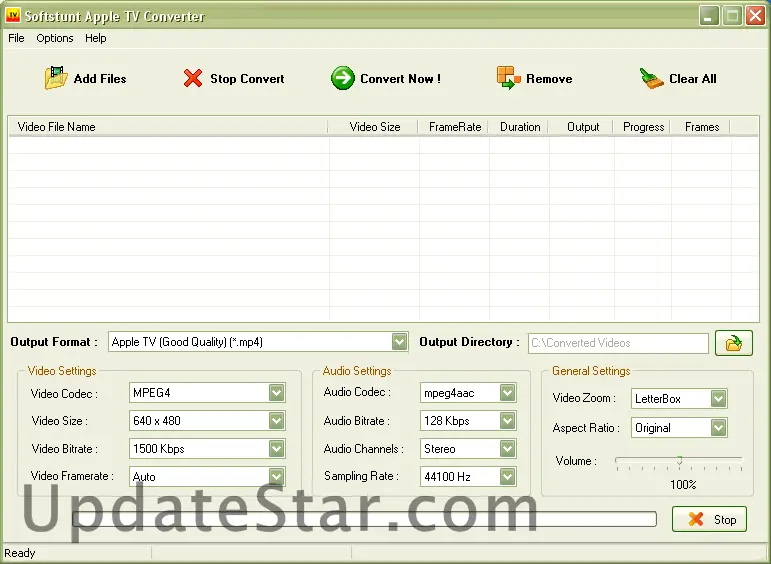The image size is (771, 564).
Task: Click the Stop Convert text label
Action: (x=247, y=79)
